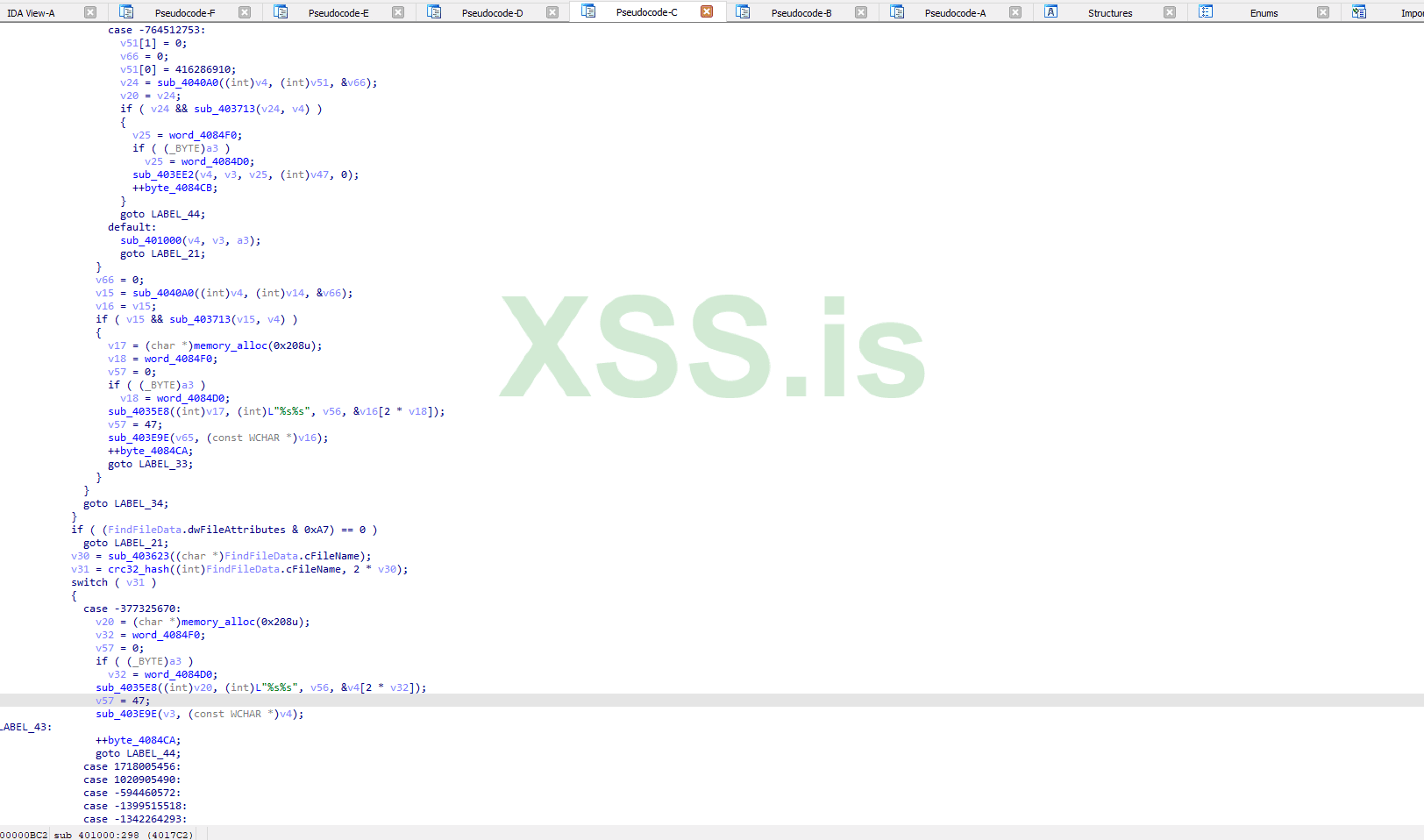Click the sub_403E9E(v65, ...) call line
Viewport: 1424px width, 840px height.
[218, 438]
